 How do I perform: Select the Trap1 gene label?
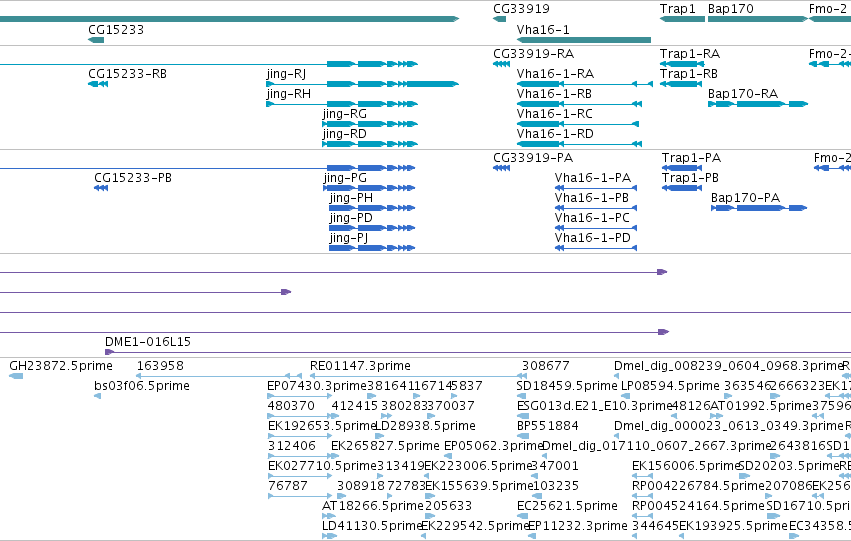point(677,9)
